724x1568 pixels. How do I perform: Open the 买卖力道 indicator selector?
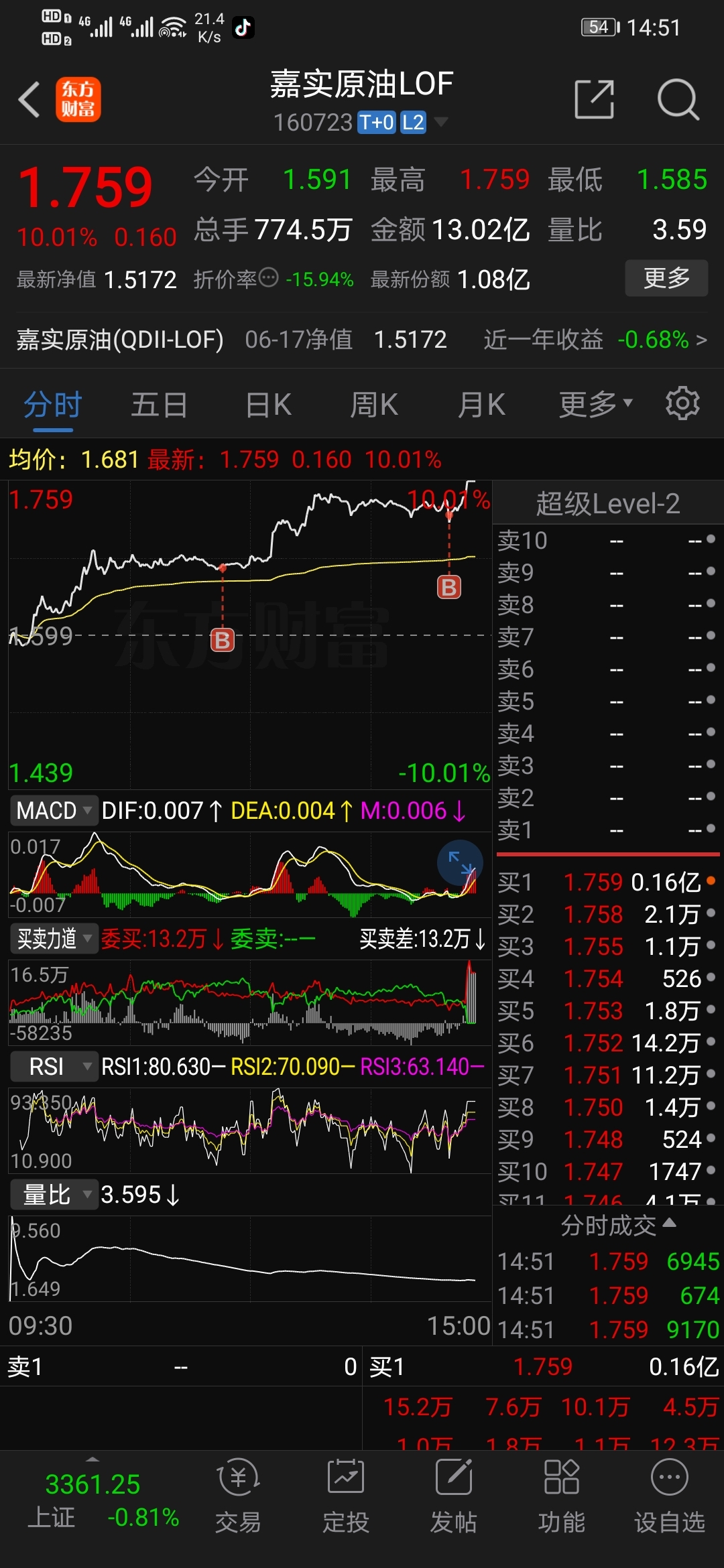(54, 938)
